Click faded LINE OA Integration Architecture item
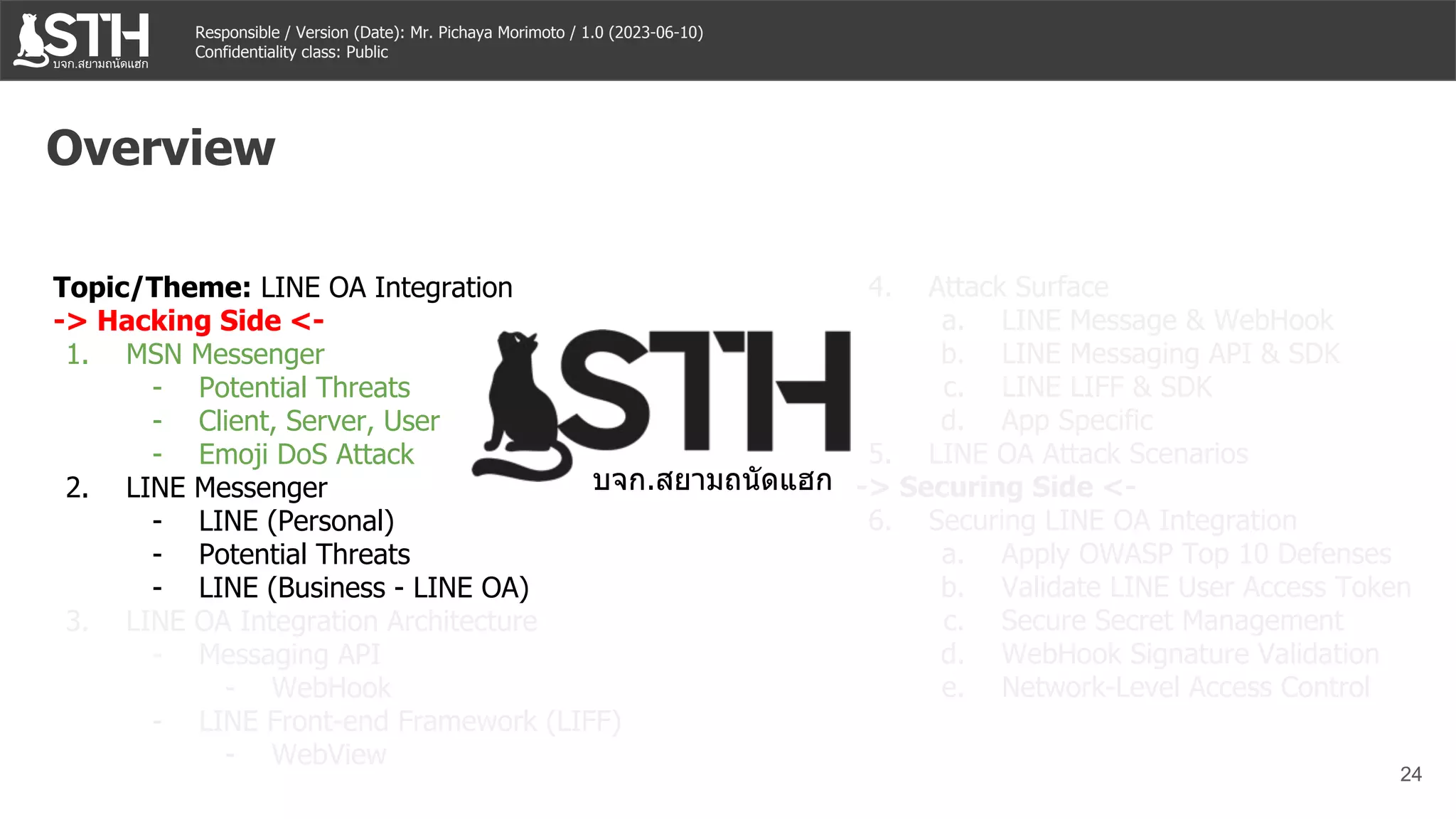This screenshot has height=819, width=1456. pos(331,621)
